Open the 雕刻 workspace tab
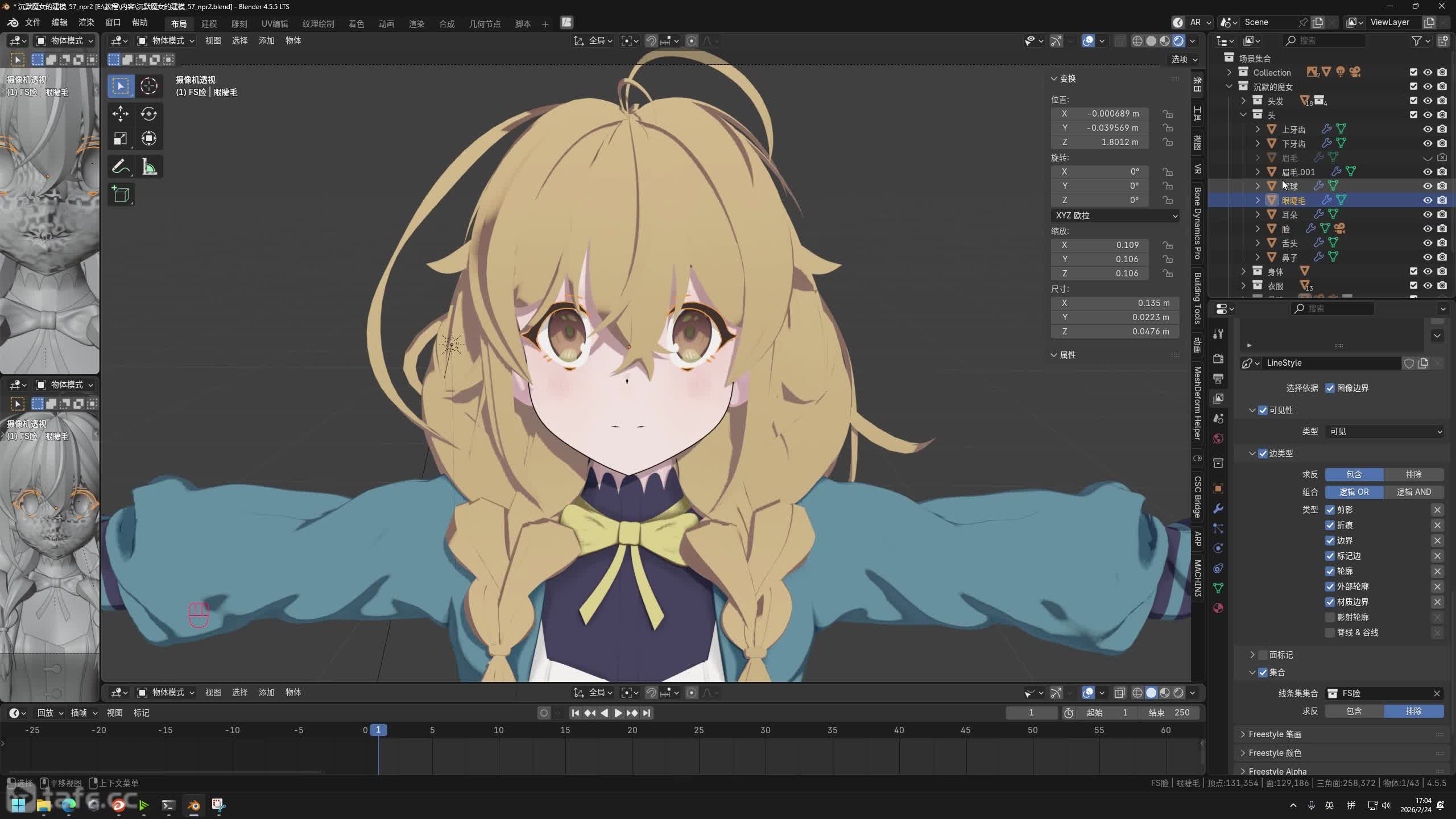Viewport: 1456px width, 819px height. pyautogui.click(x=239, y=24)
